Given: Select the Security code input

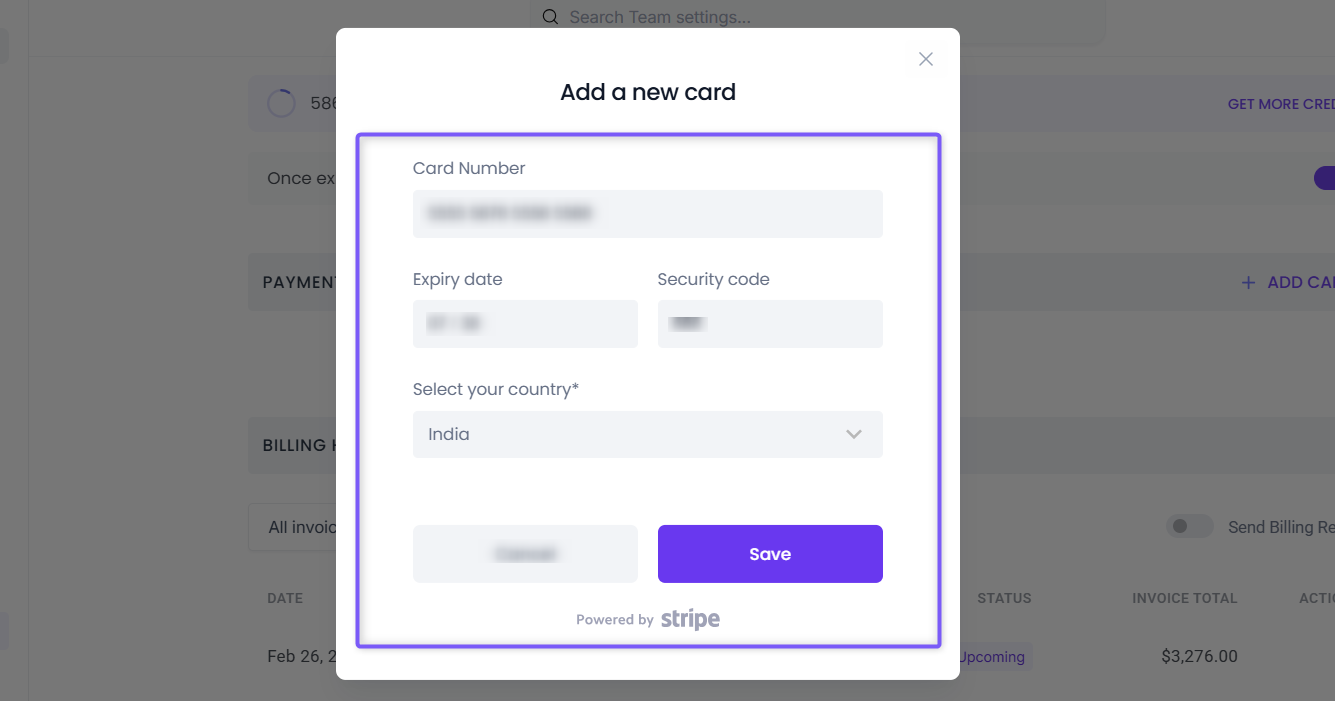Looking at the screenshot, I should click(x=770, y=324).
